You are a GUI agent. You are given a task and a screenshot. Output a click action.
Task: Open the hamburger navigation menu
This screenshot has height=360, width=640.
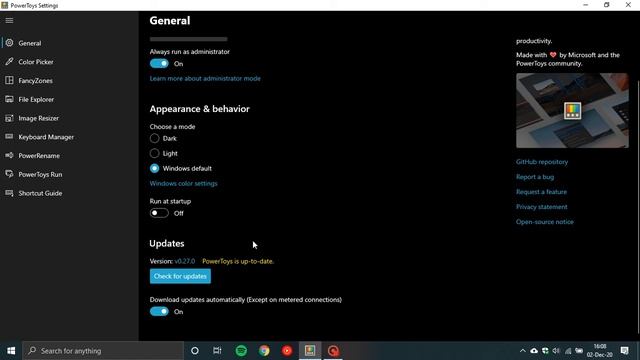tap(9, 20)
